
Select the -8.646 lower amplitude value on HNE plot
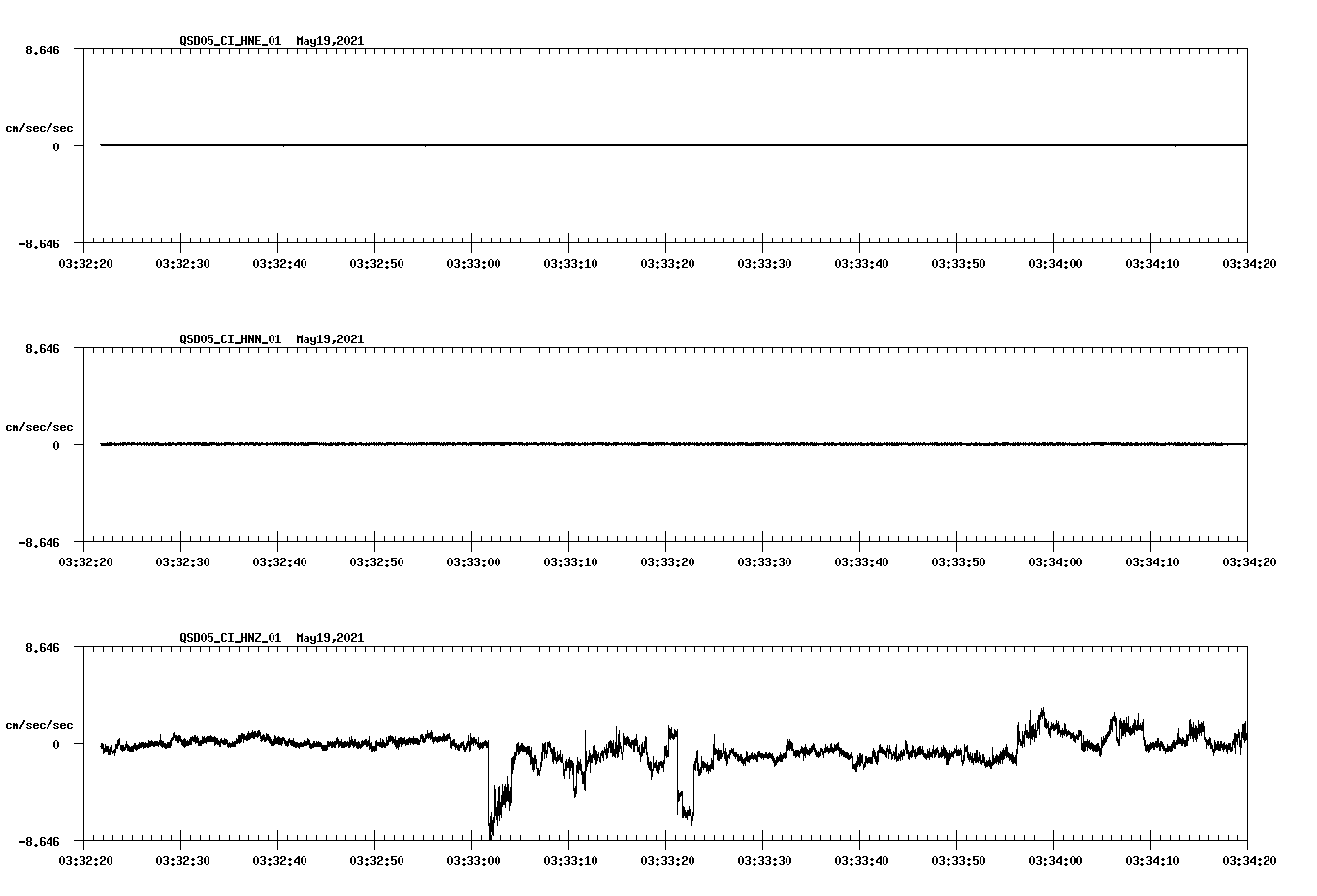click(39, 244)
